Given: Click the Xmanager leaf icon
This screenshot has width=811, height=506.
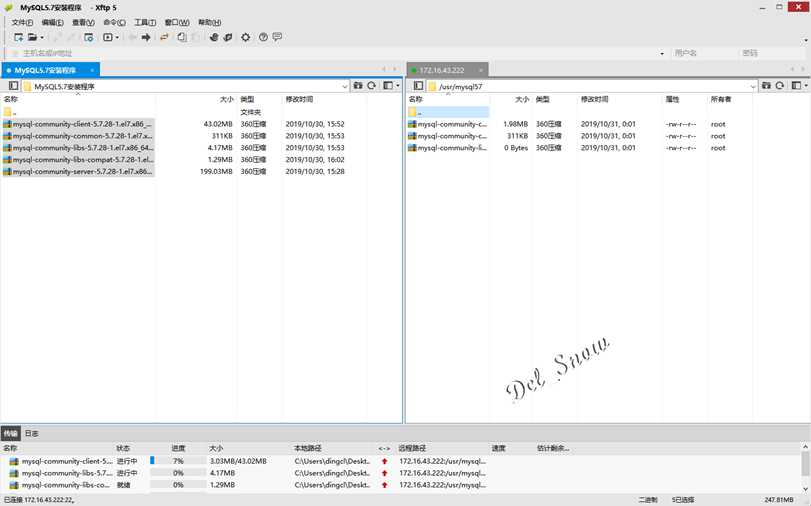Looking at the screenshot, I should click(x=228, y=37).
